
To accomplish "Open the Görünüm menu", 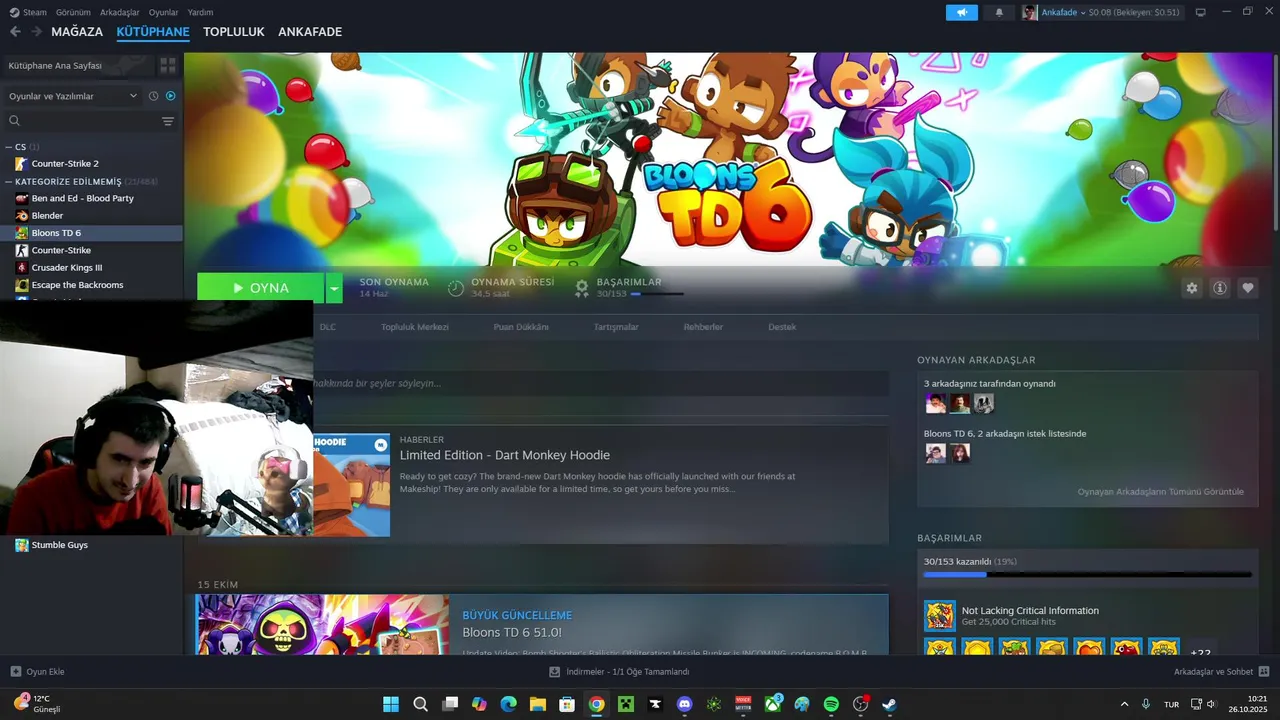I will coord(73,12).
